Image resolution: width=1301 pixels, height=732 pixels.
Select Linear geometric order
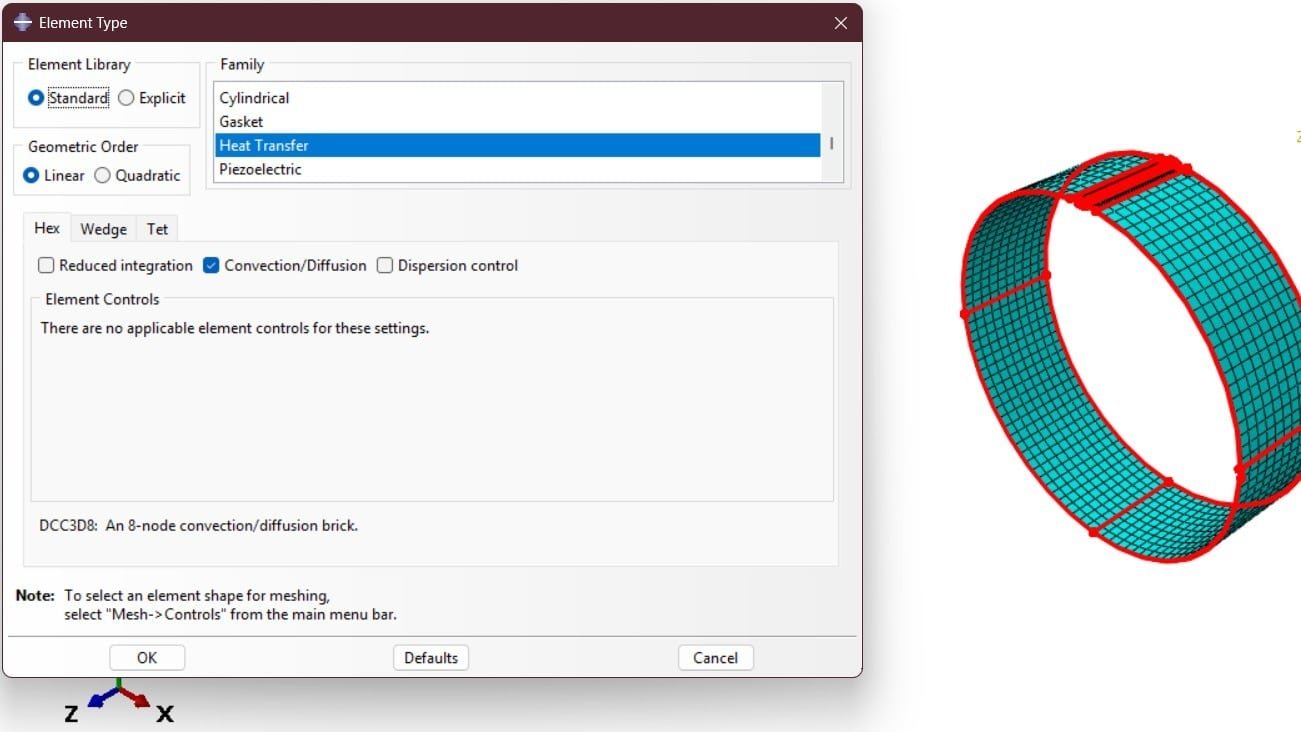[x=33, y=175]
